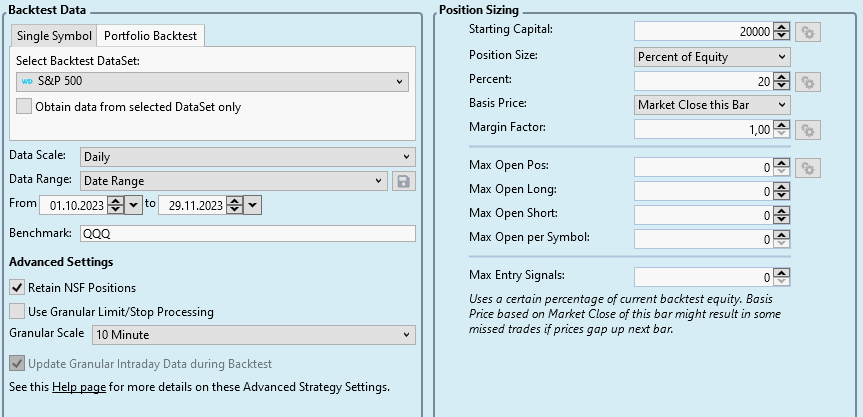The image size is (863, 417).
Task: Click the gear icon next to Starting Capital
Action: click(x=808, y=32)
